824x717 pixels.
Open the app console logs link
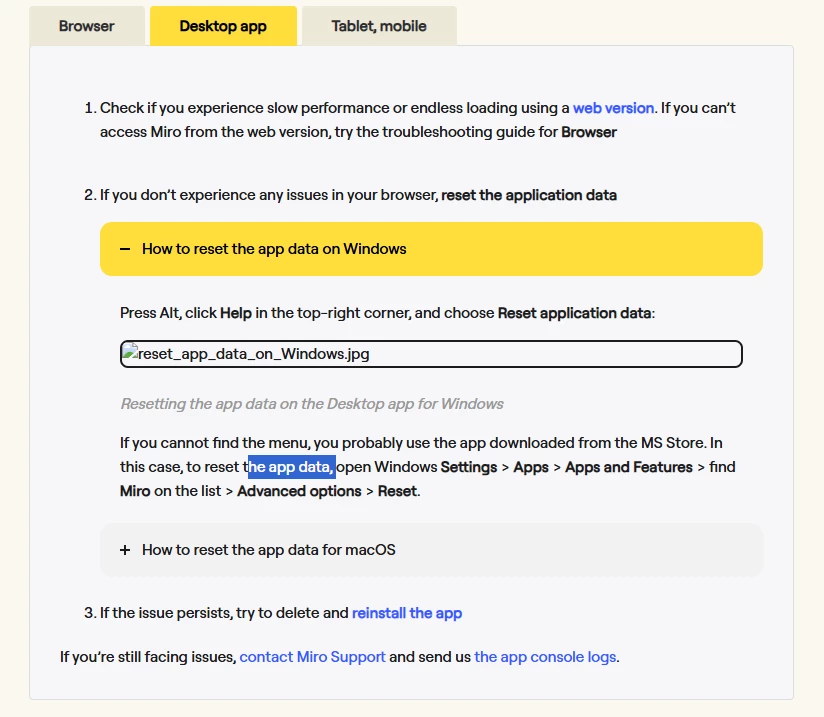pos(545,657)
